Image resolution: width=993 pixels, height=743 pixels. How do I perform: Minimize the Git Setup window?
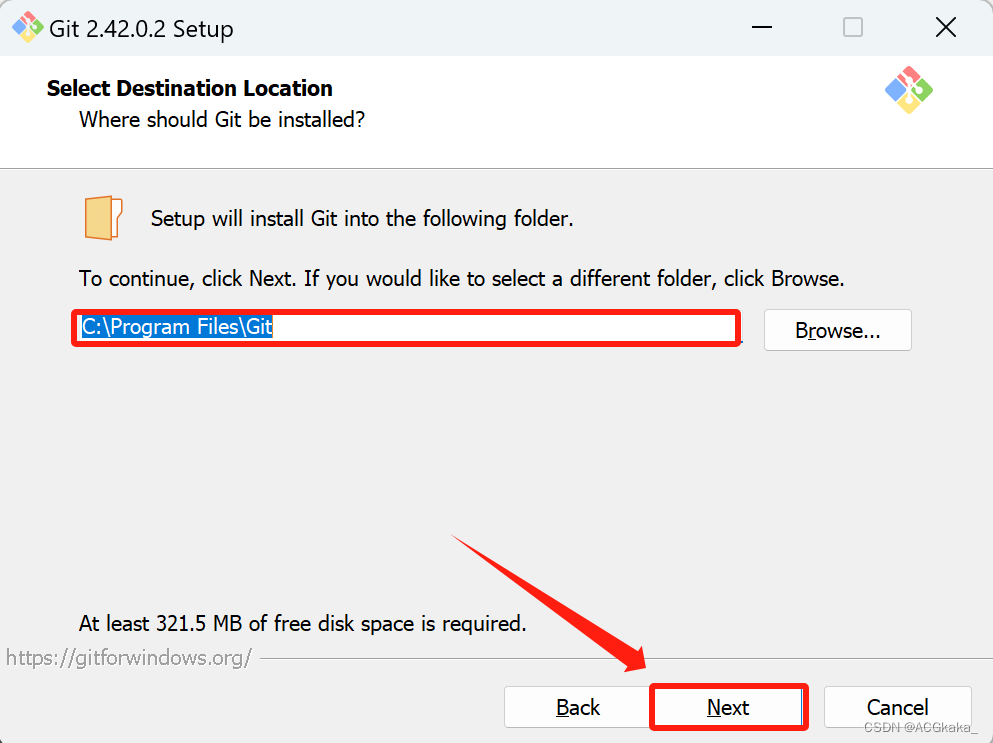762,27
